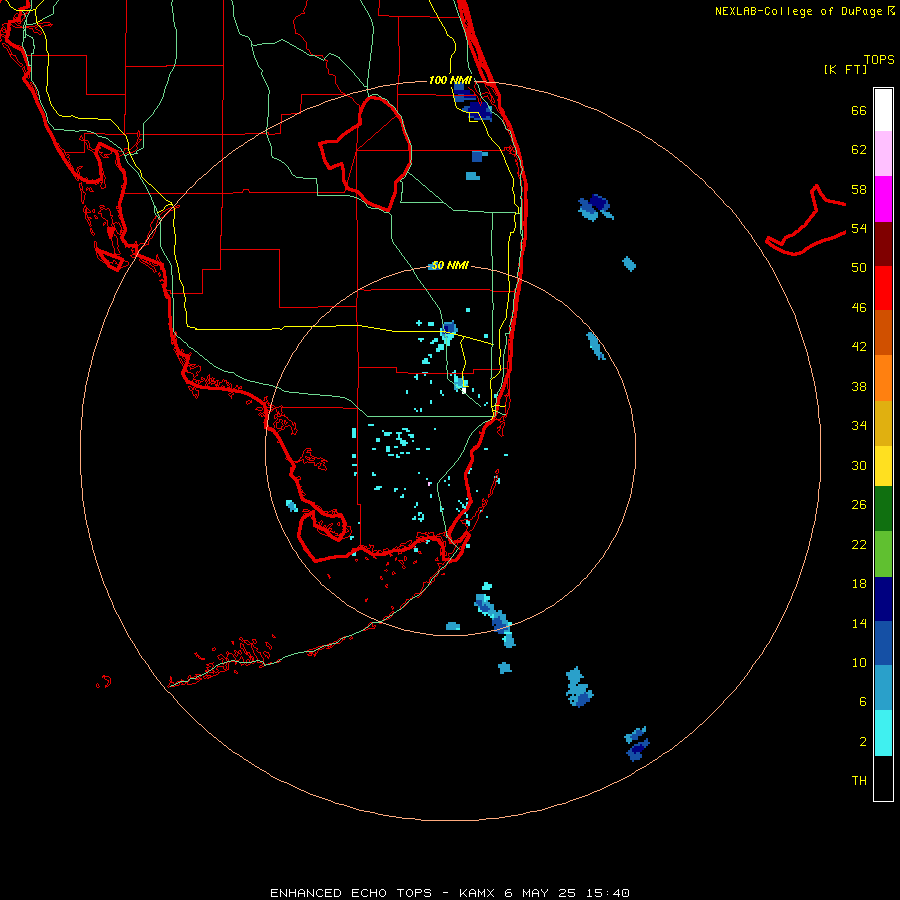Image resolution: width=900 pixels, height=900 pixels.
Task: Select the 50 scale label
Action: click(x=859, y=268)
